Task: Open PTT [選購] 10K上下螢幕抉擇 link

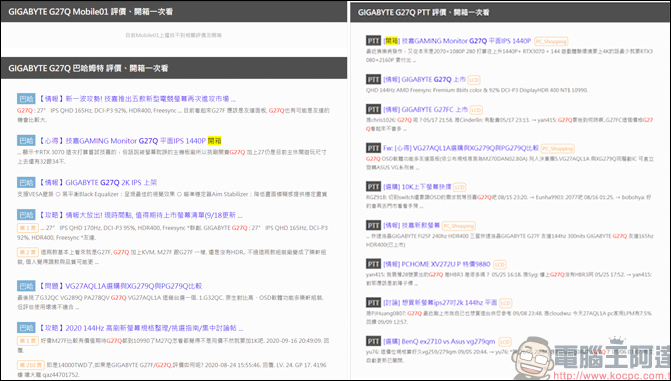Action: [x=417, y=187]
